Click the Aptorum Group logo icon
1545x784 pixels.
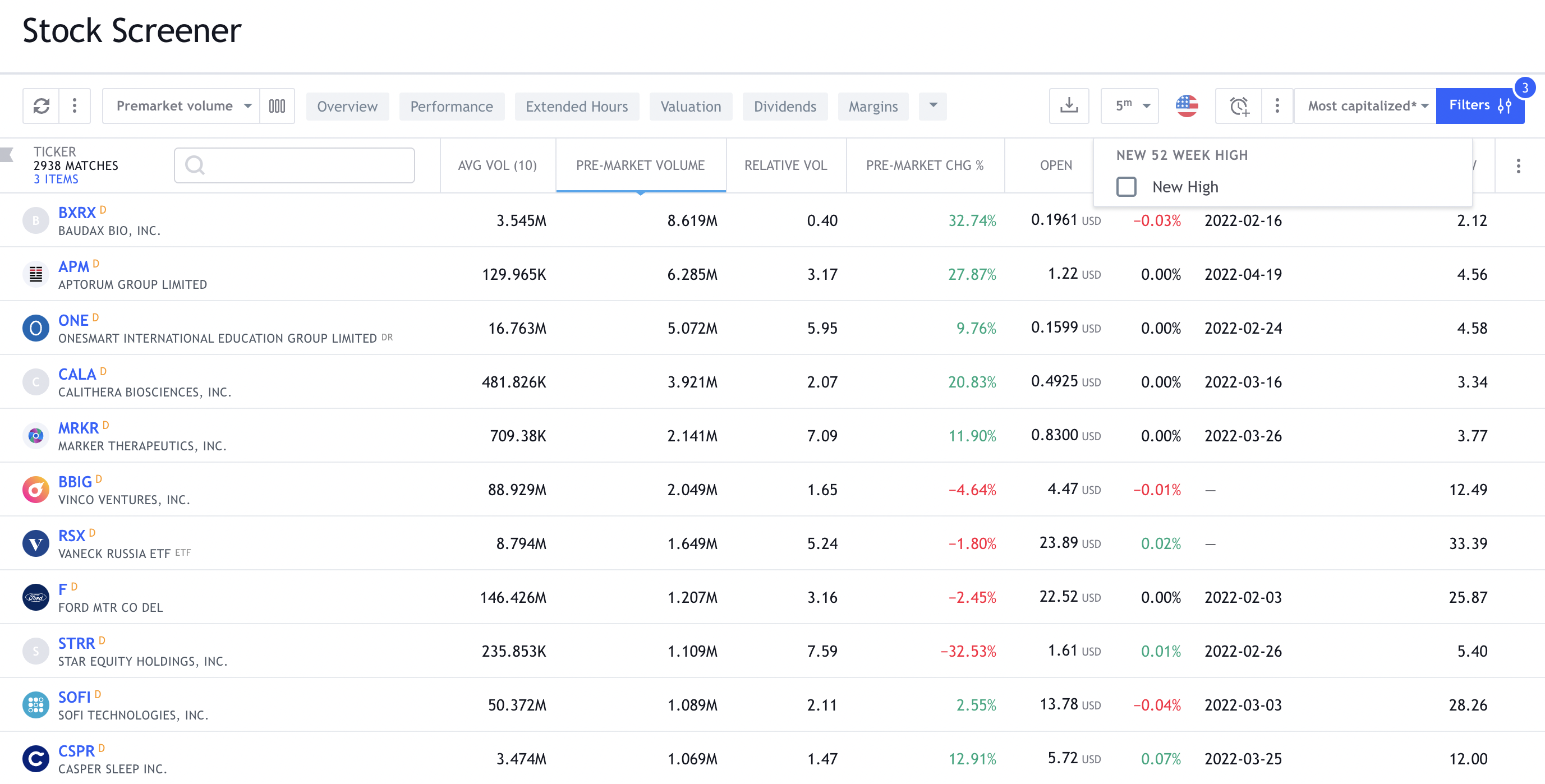click(x=35, y=275)
